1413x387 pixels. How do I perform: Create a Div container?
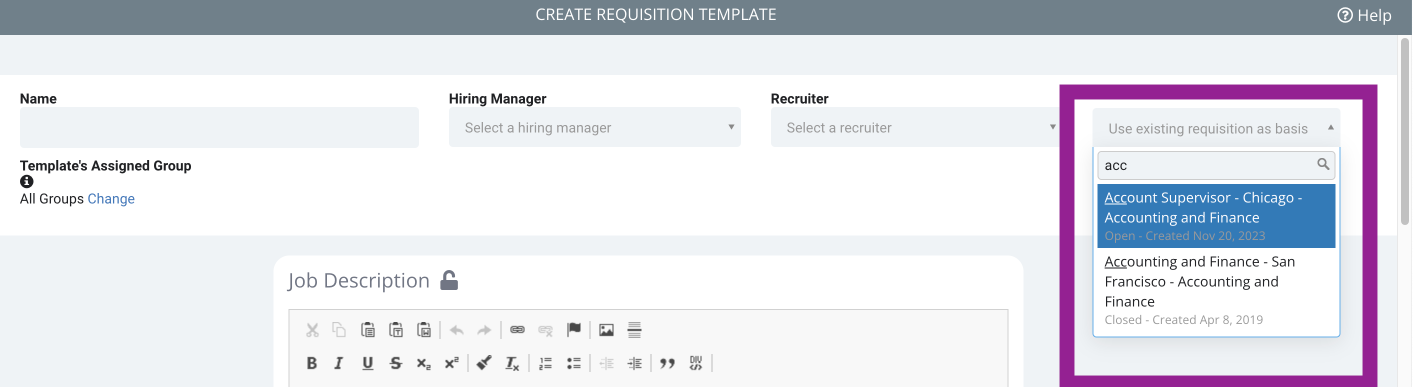(x=696, y=363)
